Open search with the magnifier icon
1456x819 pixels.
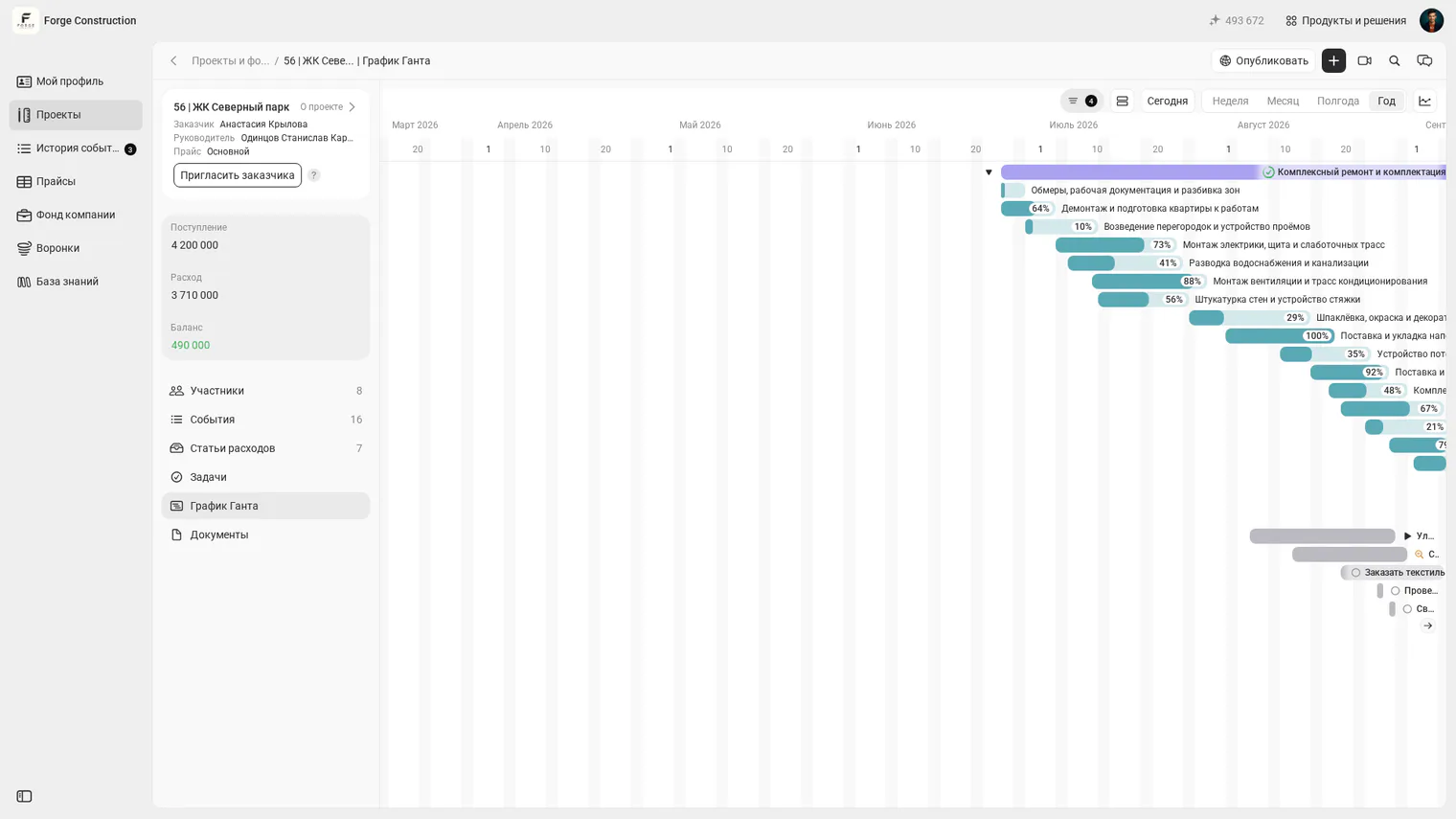coord(1395,60)
